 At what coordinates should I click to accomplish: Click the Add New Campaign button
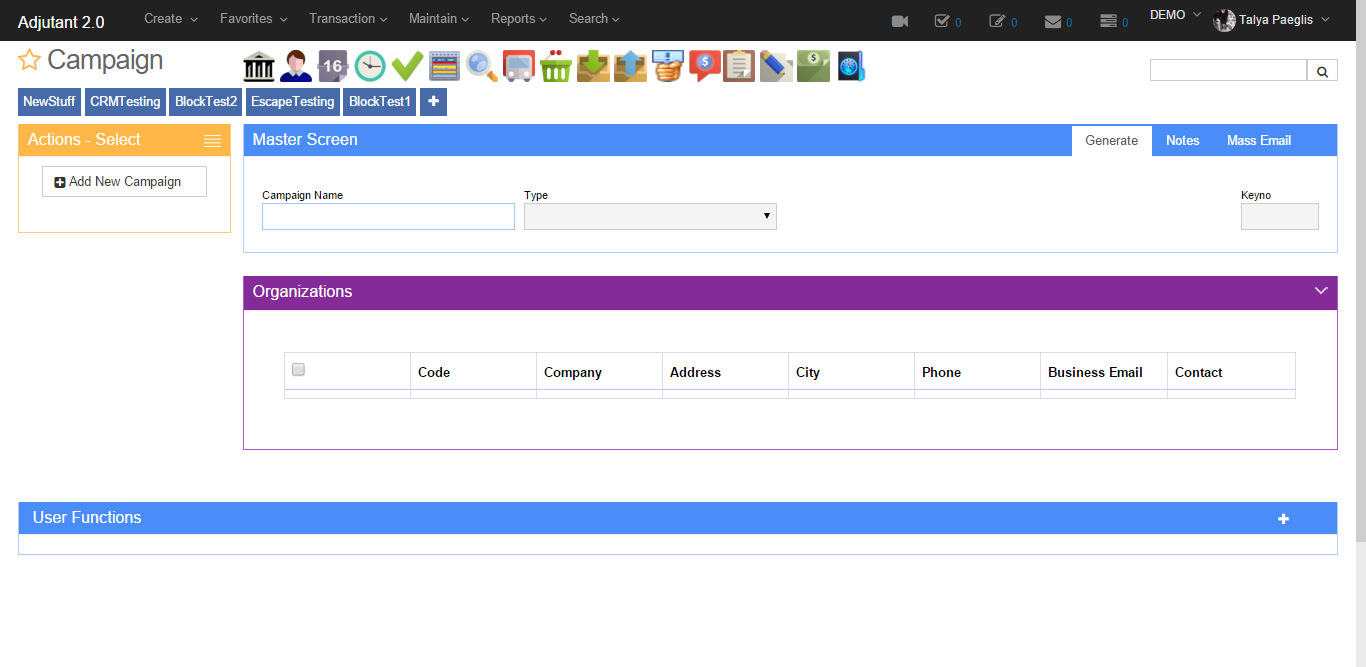pos(124,182)
